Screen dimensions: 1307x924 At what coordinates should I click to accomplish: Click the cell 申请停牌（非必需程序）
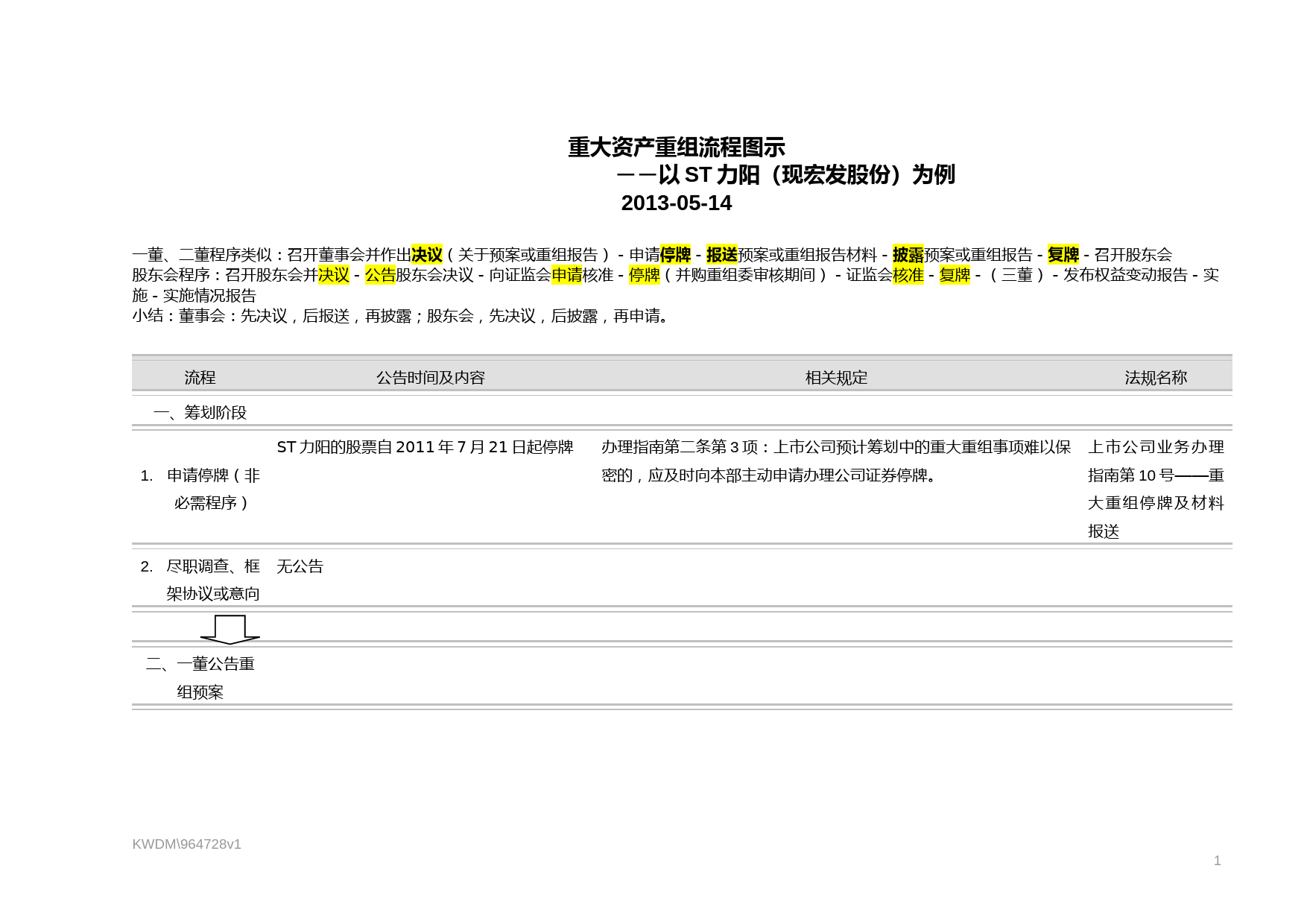(x=201, y=489)
